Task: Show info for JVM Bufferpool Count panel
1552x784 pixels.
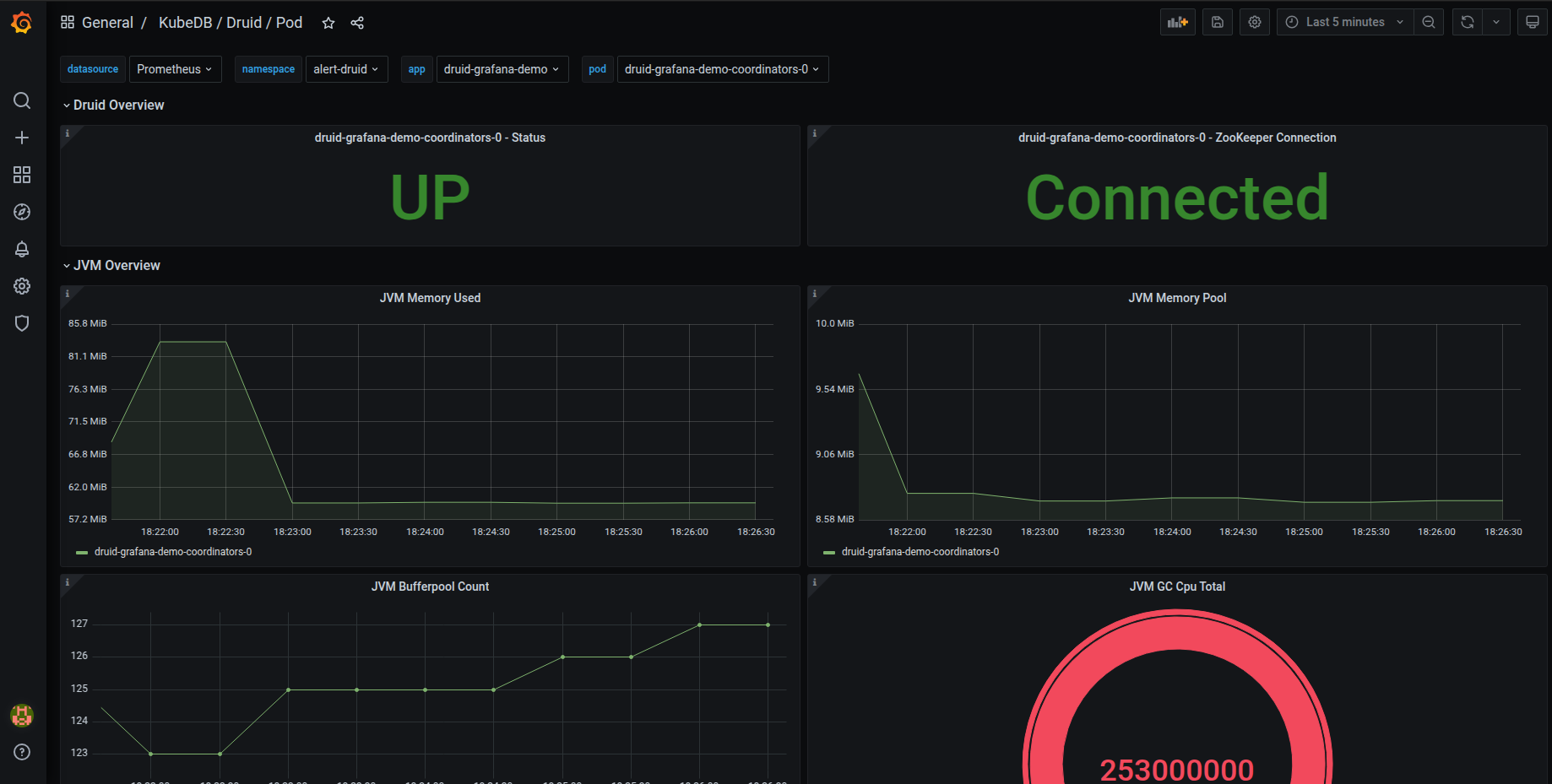Action: [x=68, y=582]
